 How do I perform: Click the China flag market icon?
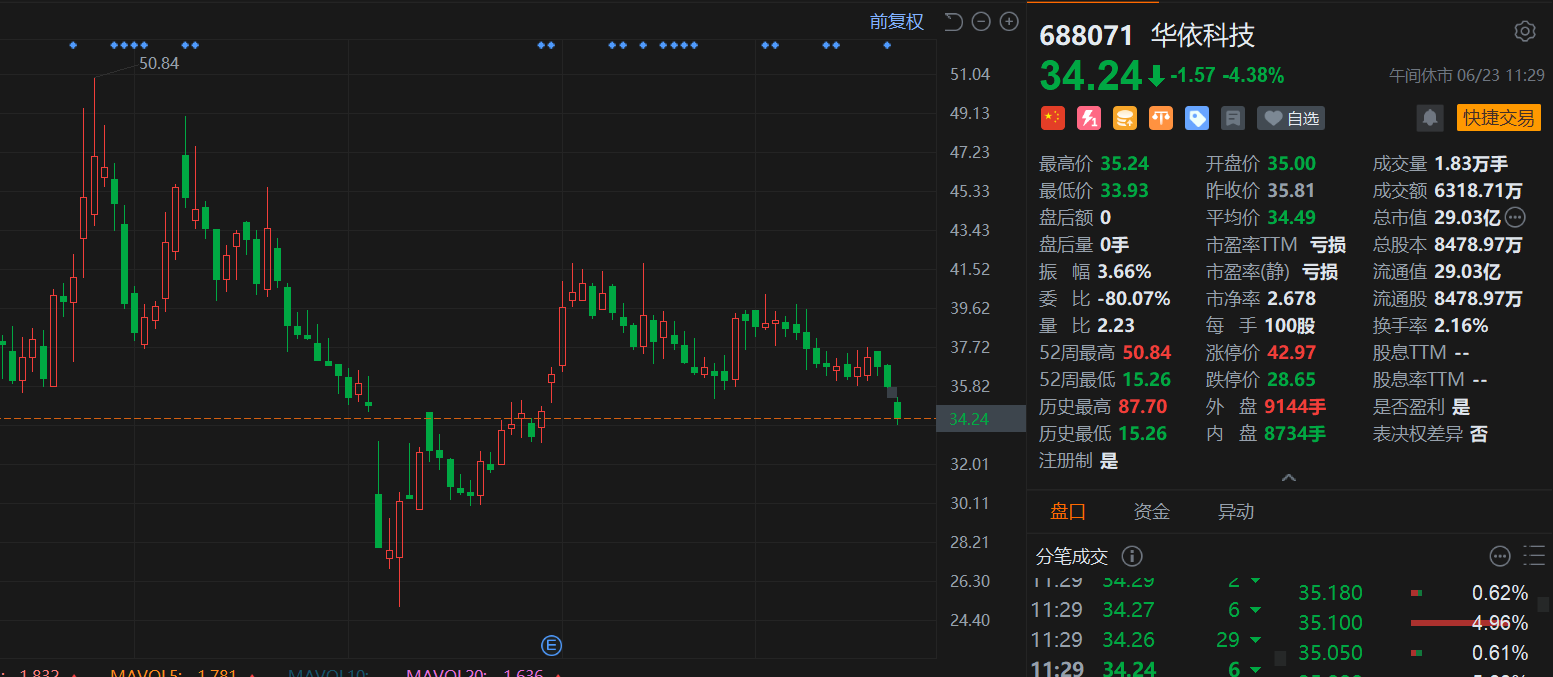[1052, 118]
